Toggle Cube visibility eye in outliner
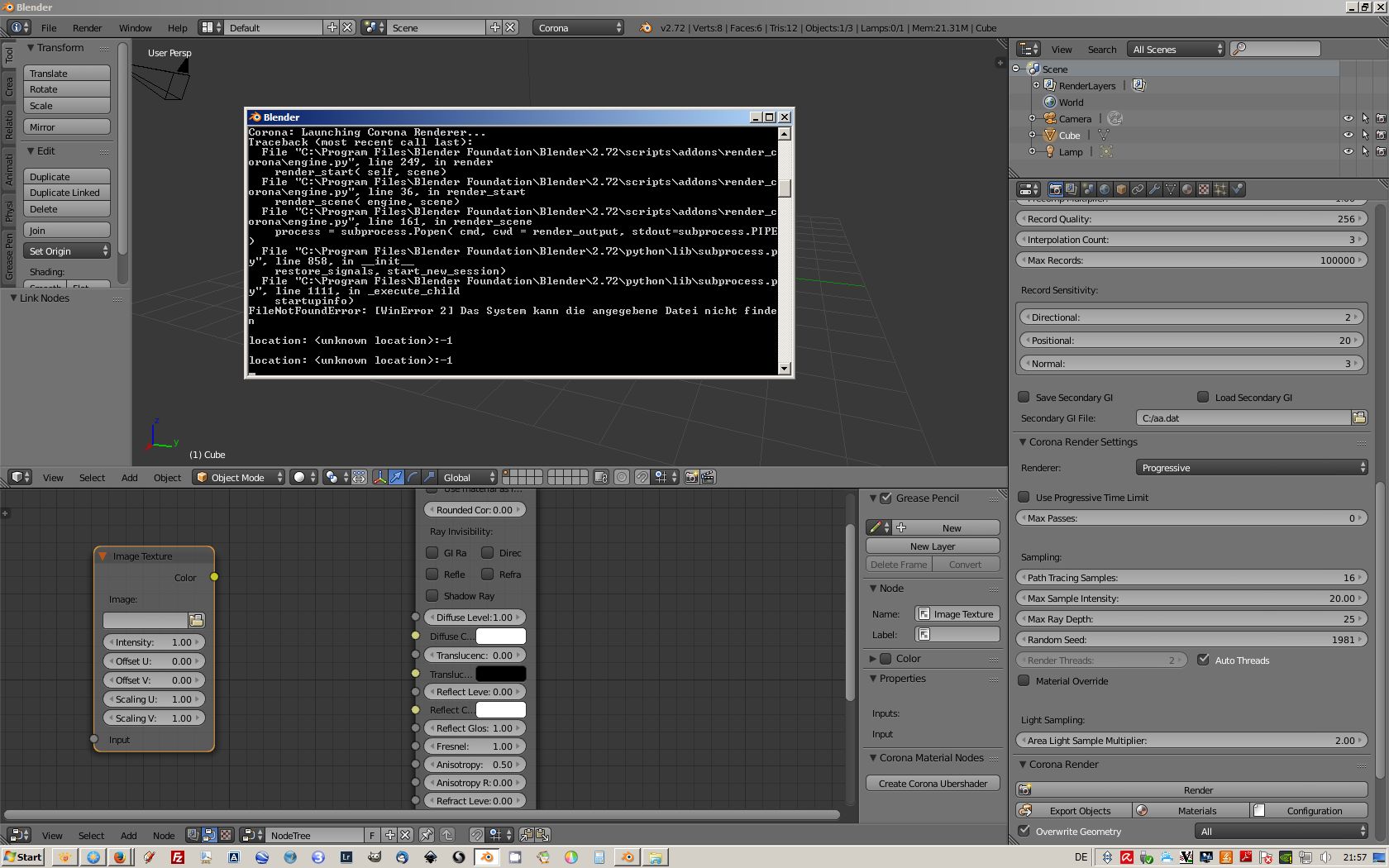The width and height of the screenshot is (1389, 868). pos(1348,136)
